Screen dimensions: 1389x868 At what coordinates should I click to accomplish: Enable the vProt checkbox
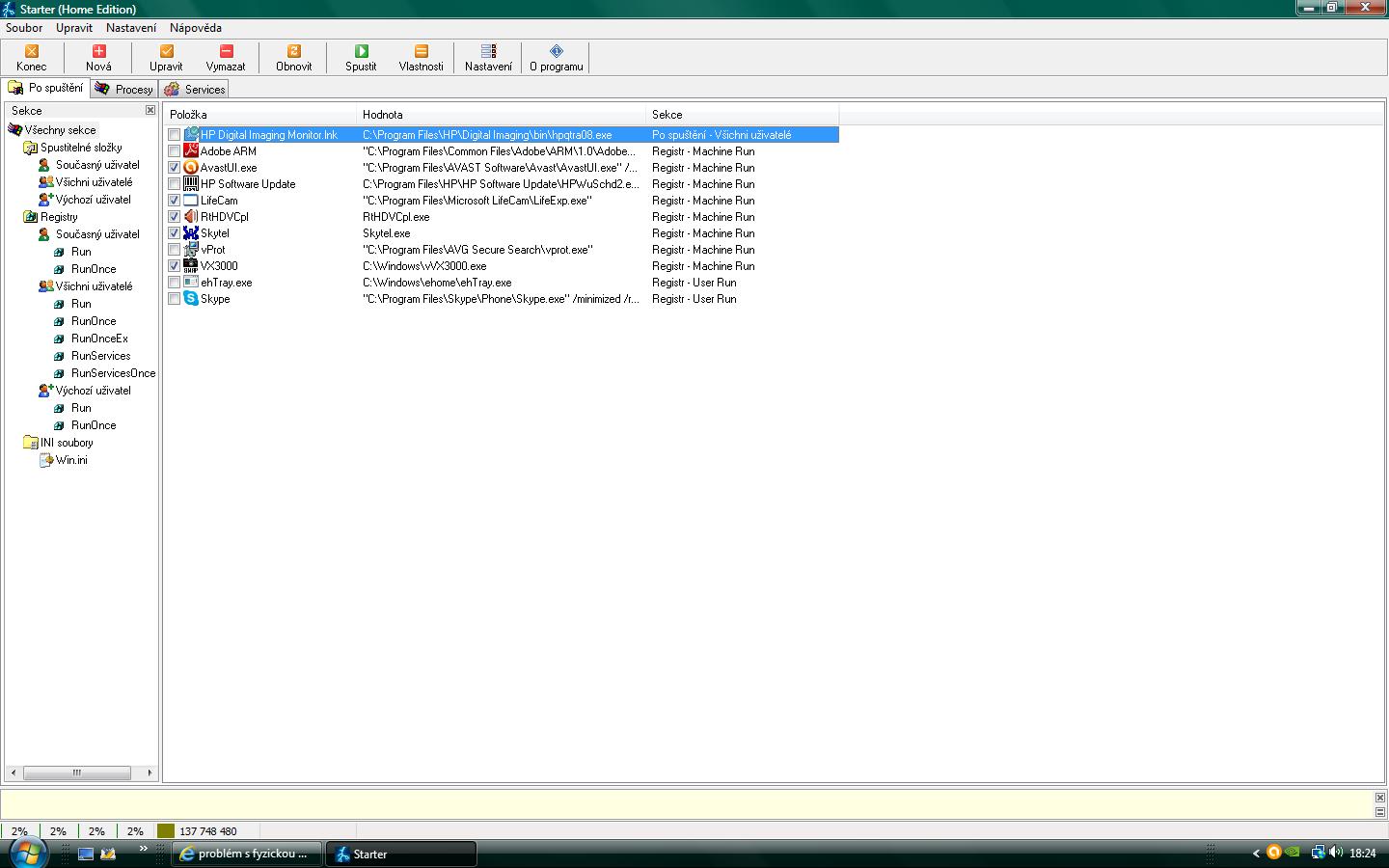175,250
